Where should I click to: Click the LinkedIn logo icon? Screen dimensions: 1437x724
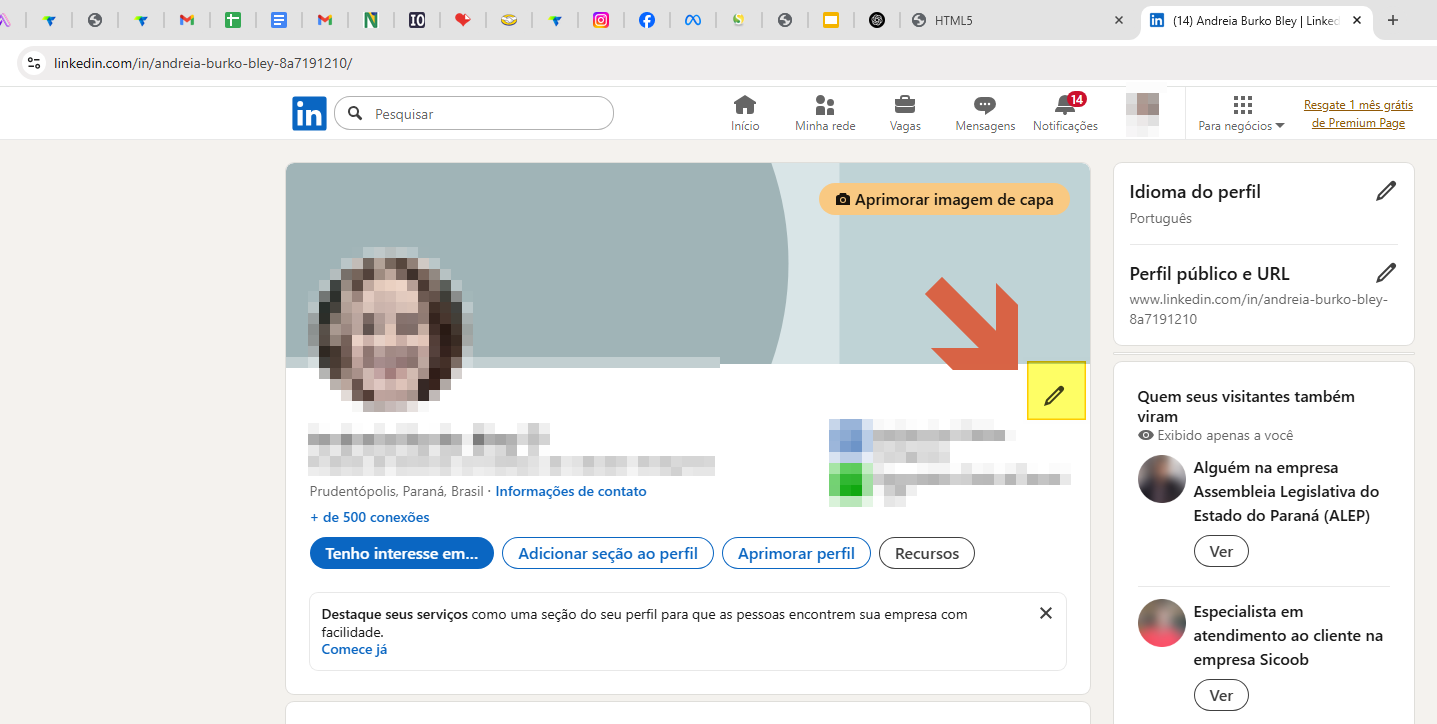click(x=309, y=113)
